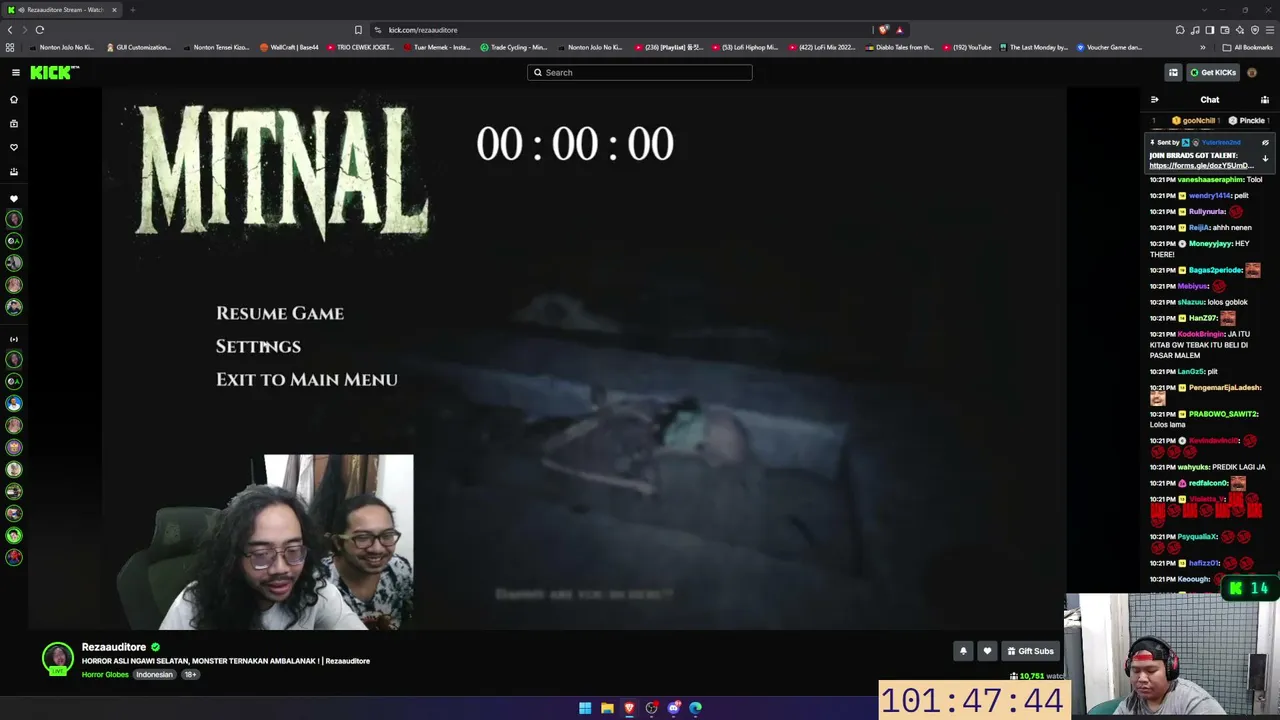Open the streamer avatar next to the title
Viewport: 1280px width, 720px height.
coord(58,659)
